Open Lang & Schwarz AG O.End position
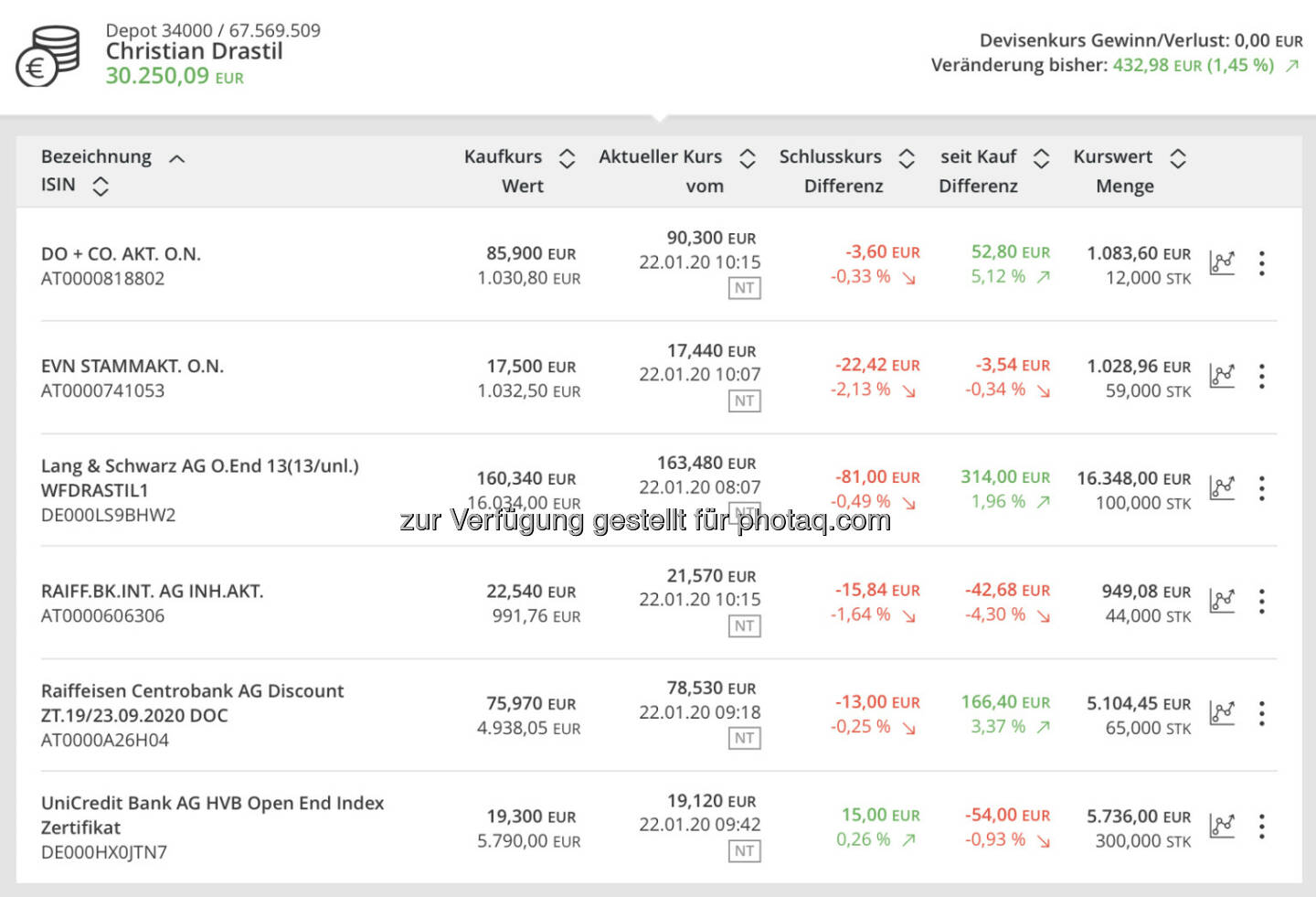The image size is (1316, 897). point(200,477)
